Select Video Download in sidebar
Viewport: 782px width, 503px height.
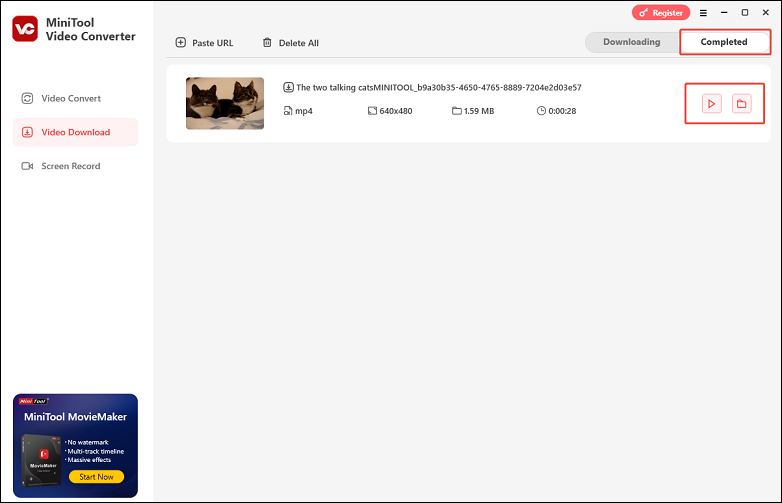point(75,132)
